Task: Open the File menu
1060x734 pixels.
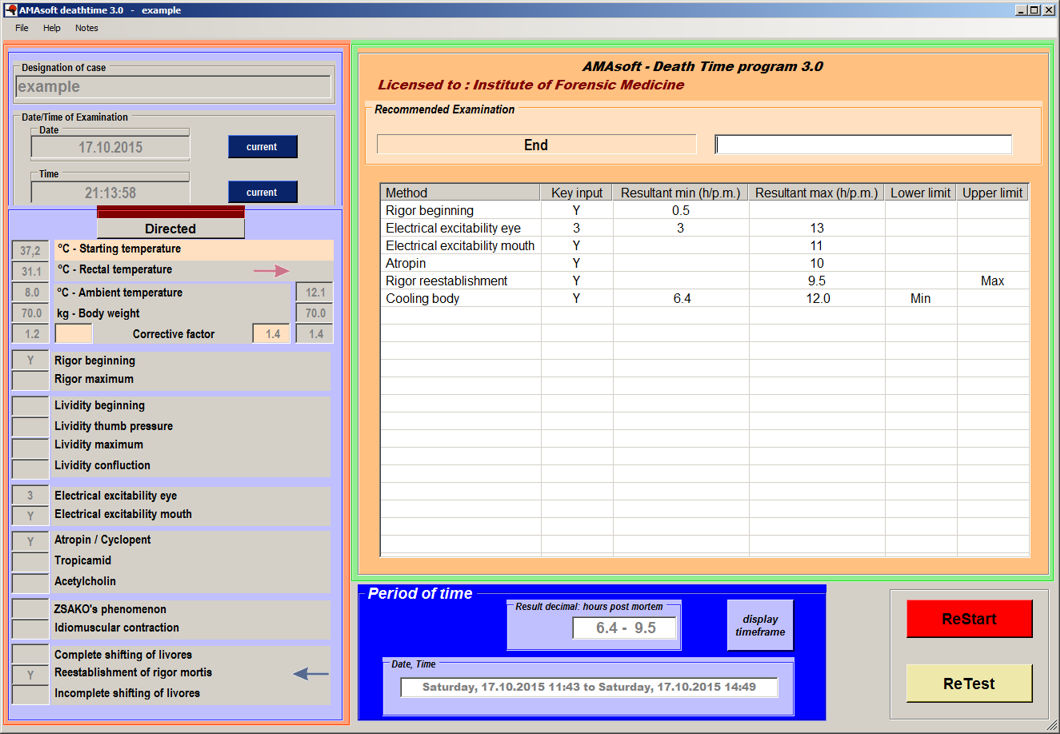Action: tap(21, 28)
